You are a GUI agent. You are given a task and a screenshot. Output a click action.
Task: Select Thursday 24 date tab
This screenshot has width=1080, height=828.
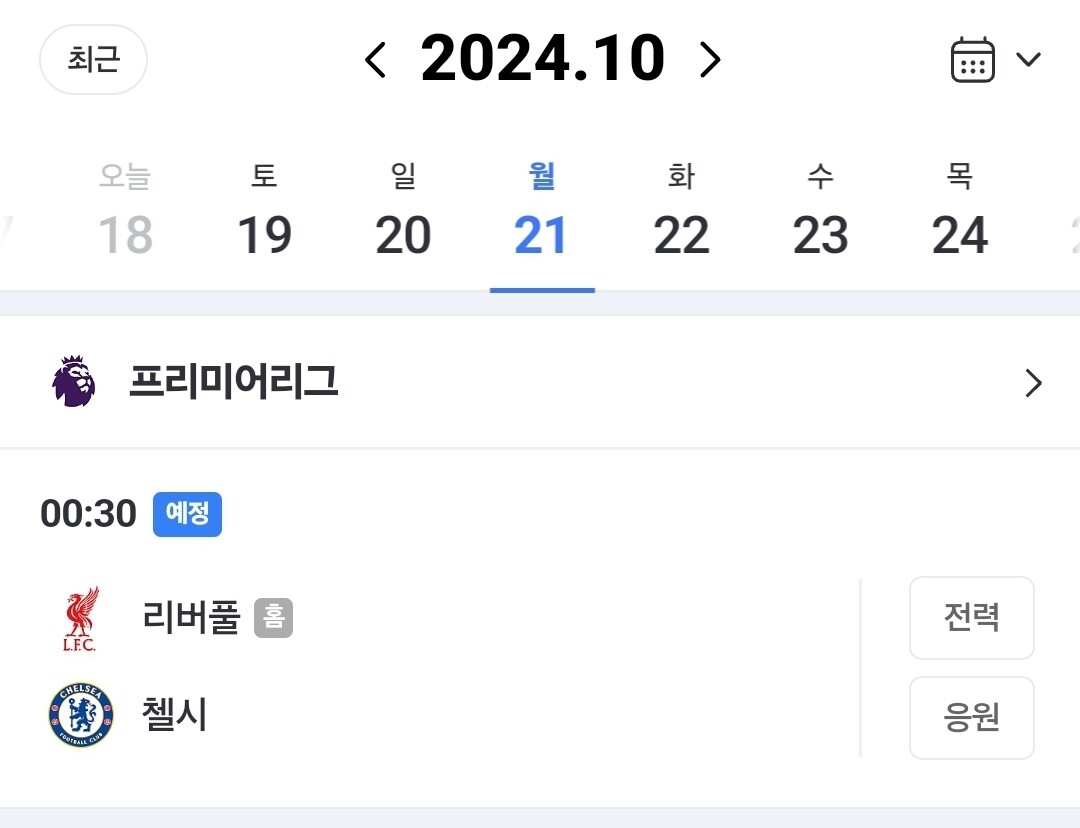point(959,213)
